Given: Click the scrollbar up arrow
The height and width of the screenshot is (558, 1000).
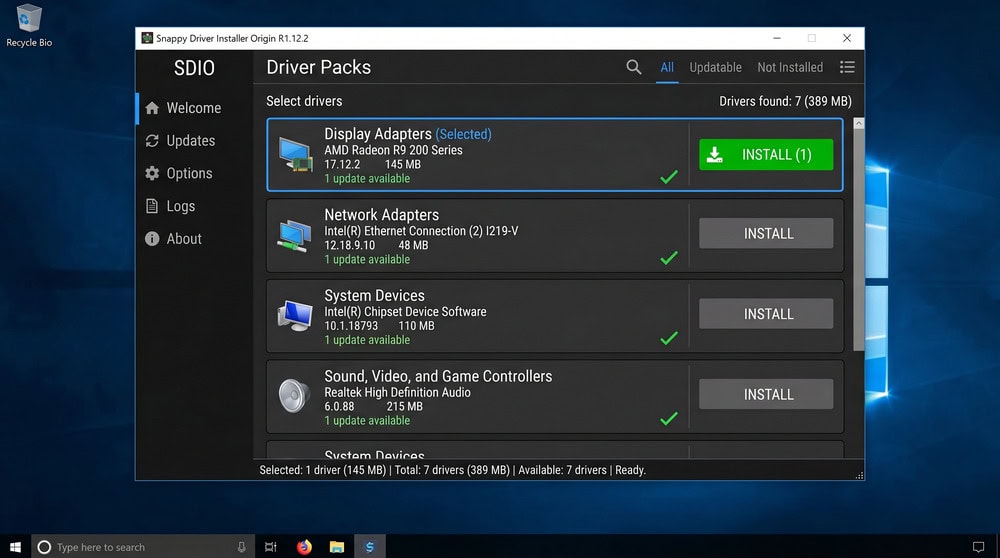Looking at the screenshot, I should tap(858, 123).
